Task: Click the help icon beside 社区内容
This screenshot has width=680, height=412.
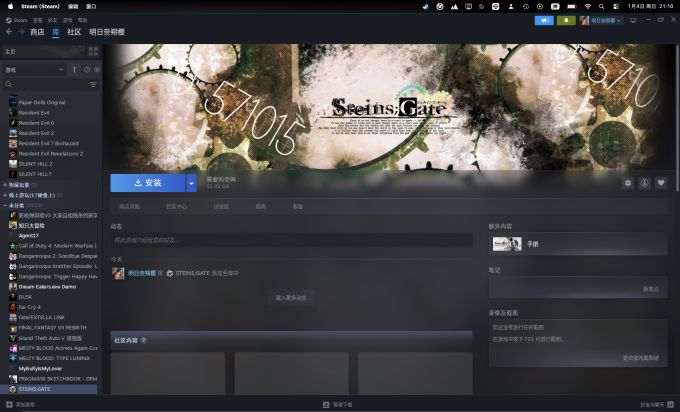Action: coord(144,340)
